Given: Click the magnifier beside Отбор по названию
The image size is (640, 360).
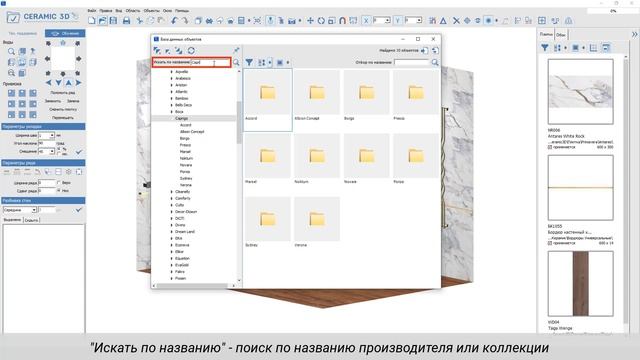Looking at the screenshot, I should coord(435,62).
